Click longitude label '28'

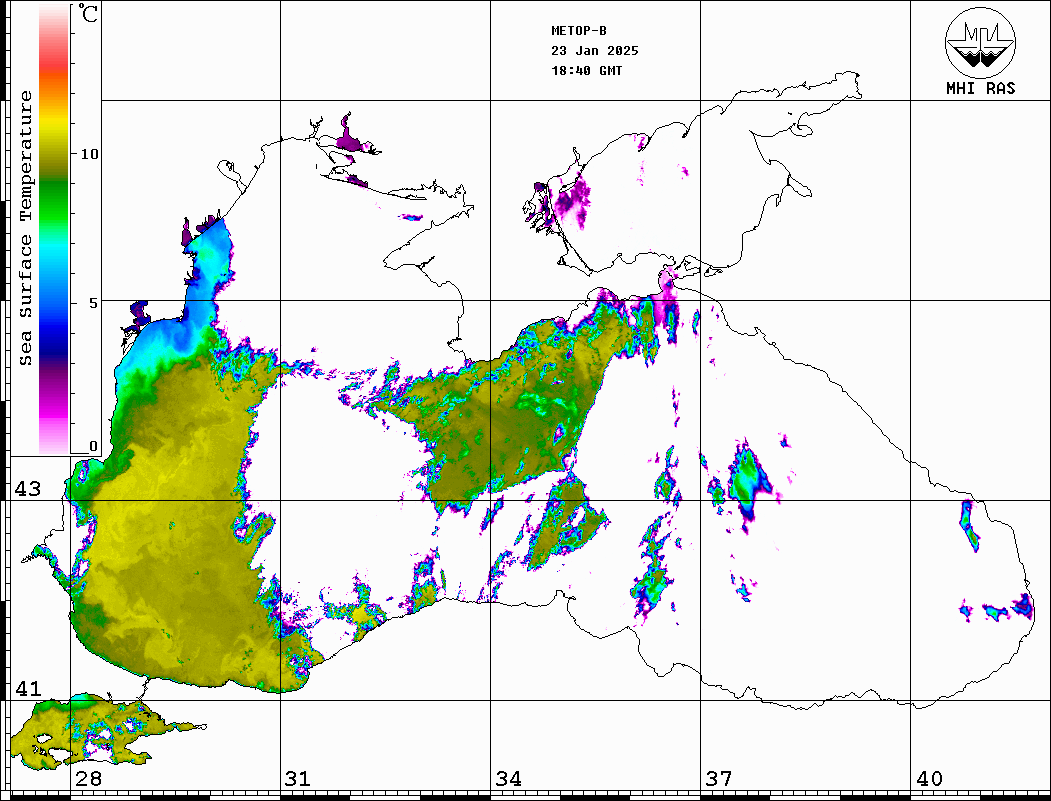88,779
